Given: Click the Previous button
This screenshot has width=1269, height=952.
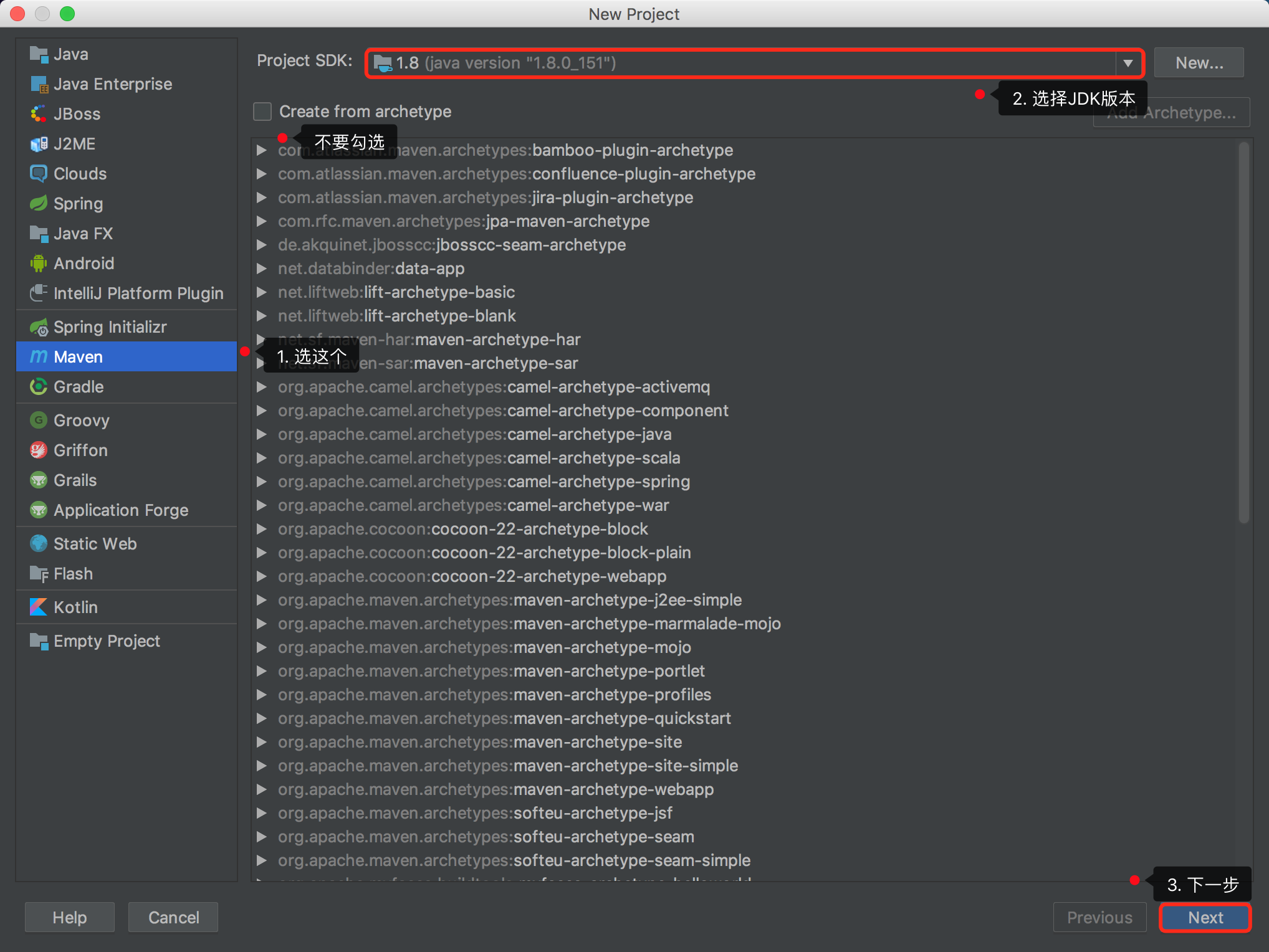Looking at the screenshot, I should (1099, 918).
